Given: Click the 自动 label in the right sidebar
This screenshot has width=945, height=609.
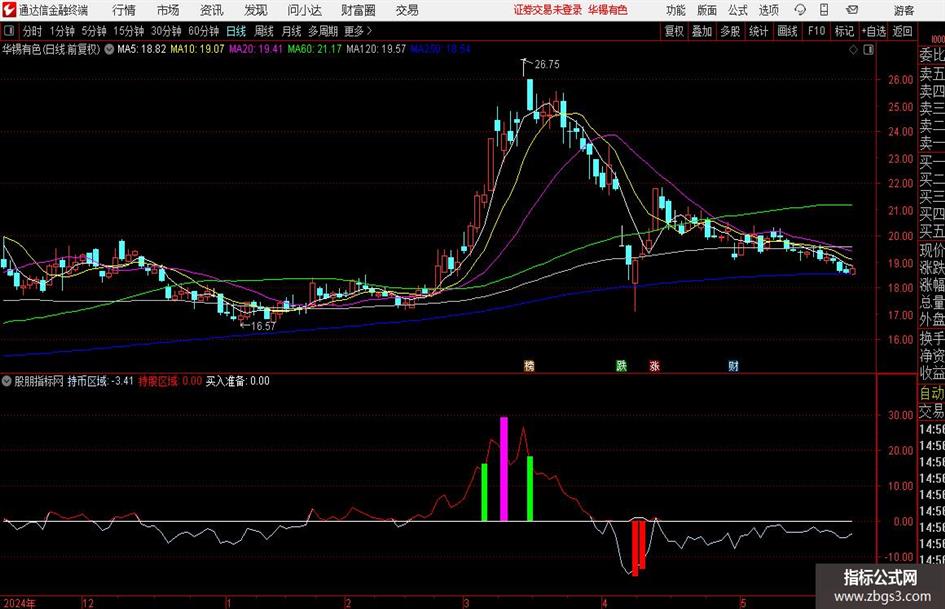Looking at the screenshot, I should click(x=932, y=394).
